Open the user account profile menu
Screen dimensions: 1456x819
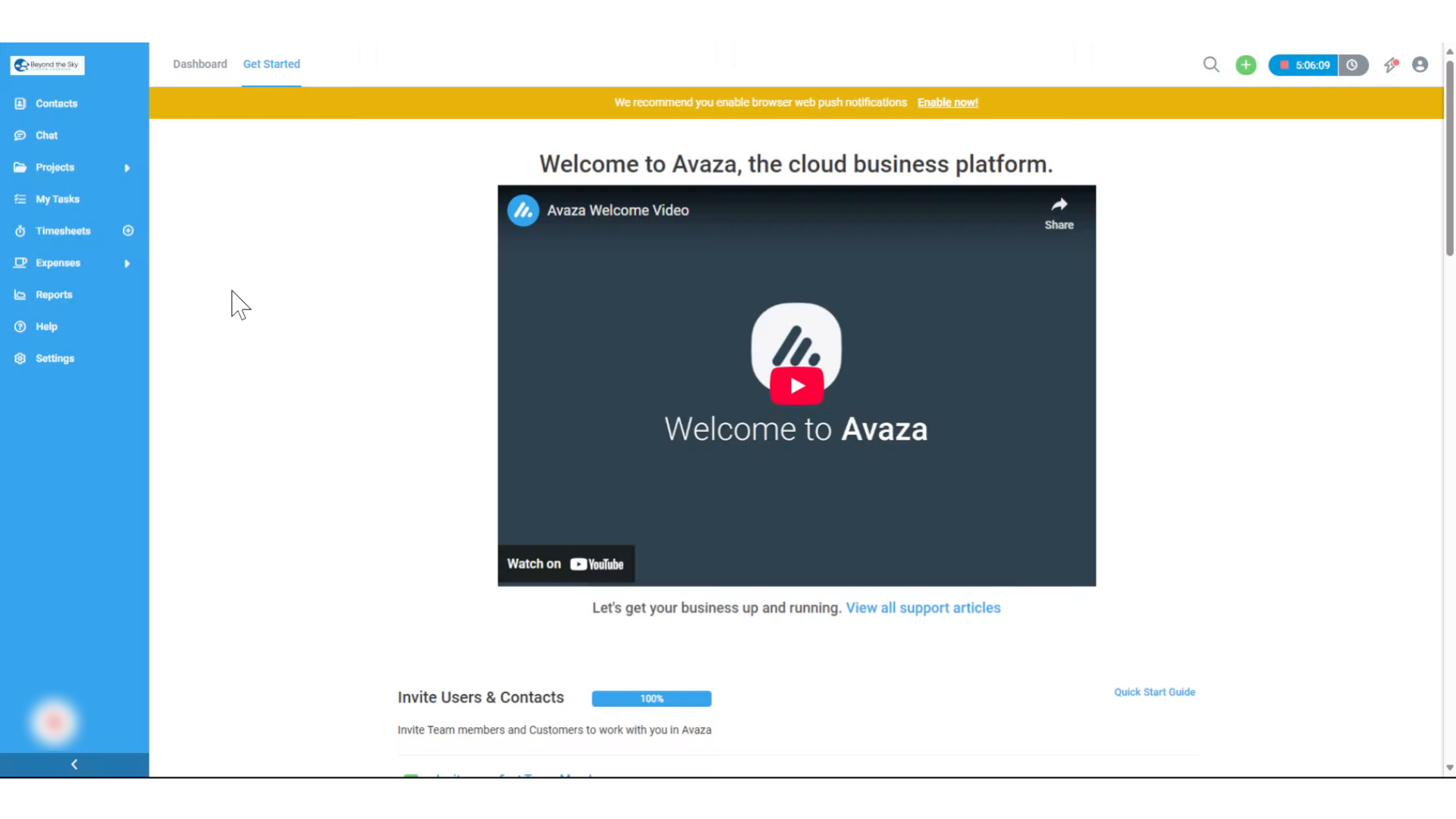1420,65
